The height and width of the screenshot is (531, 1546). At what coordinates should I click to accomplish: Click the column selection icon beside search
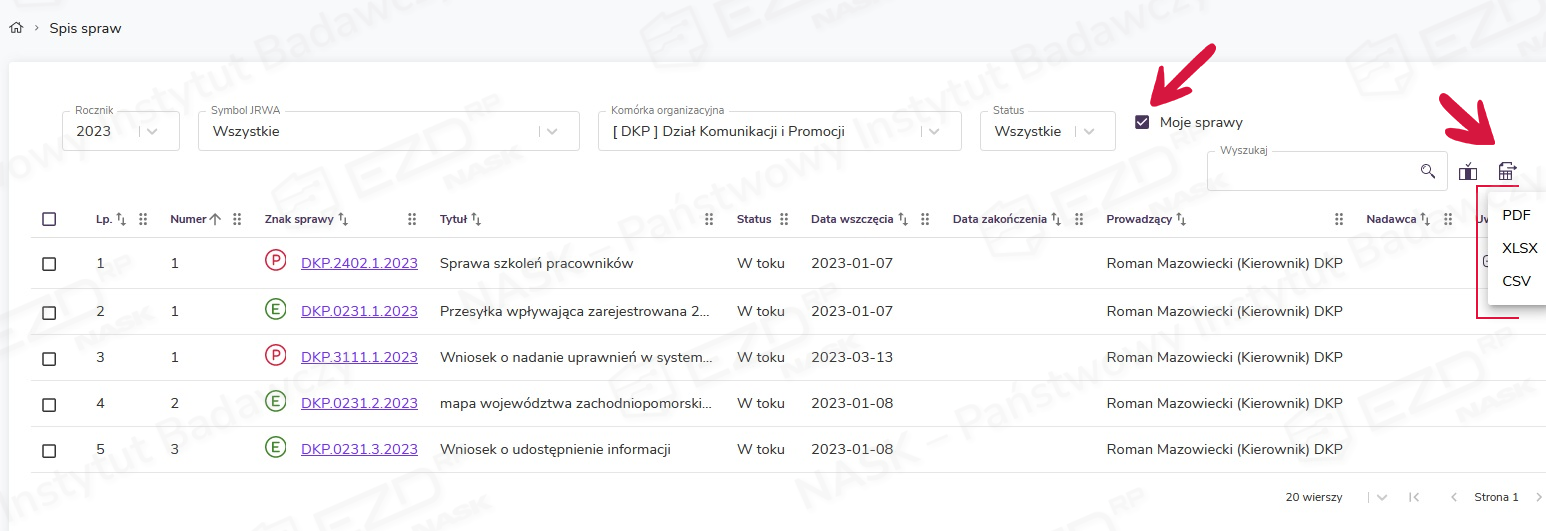[1467, 172]
